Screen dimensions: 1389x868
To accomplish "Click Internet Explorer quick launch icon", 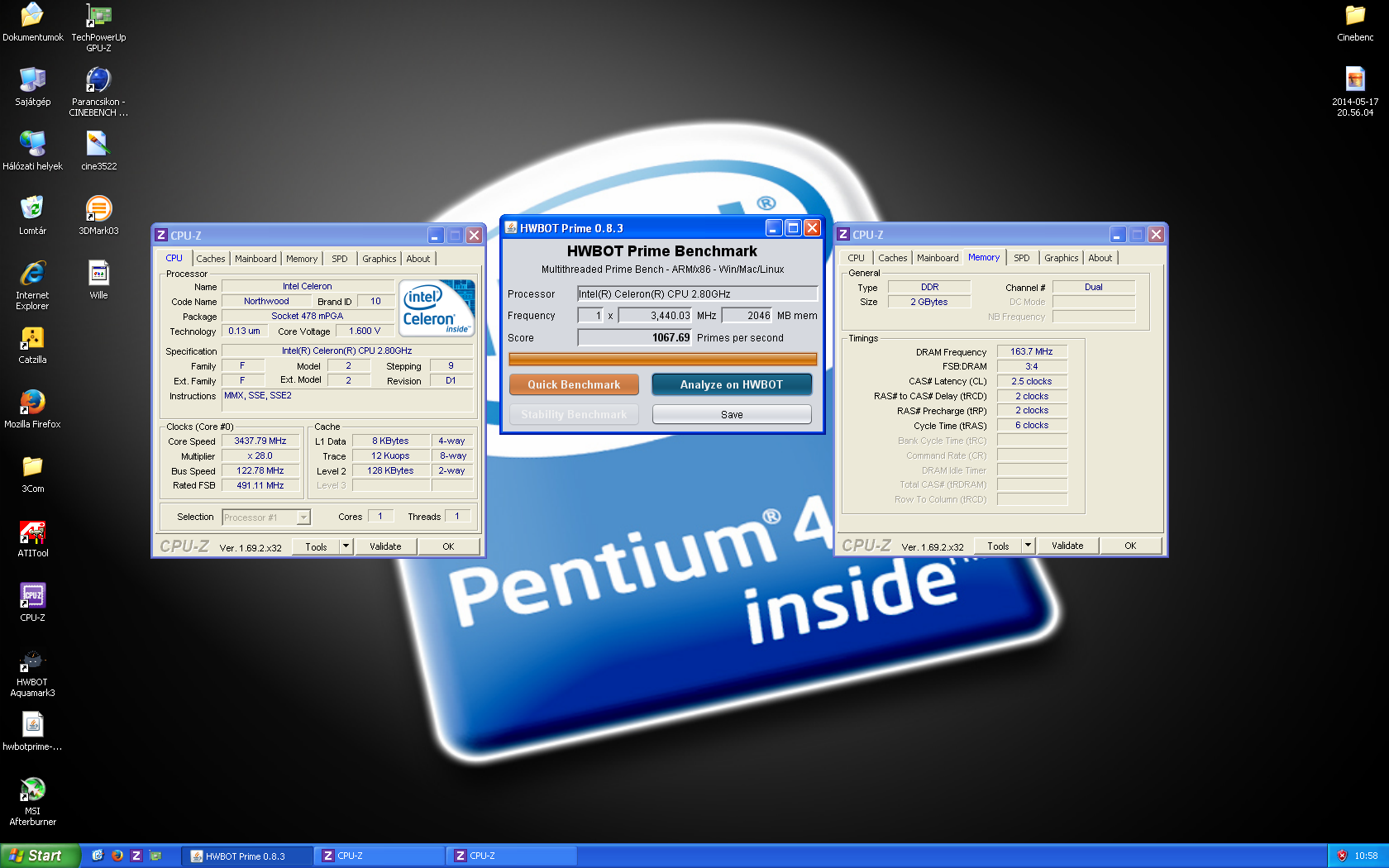I will 97,856.
